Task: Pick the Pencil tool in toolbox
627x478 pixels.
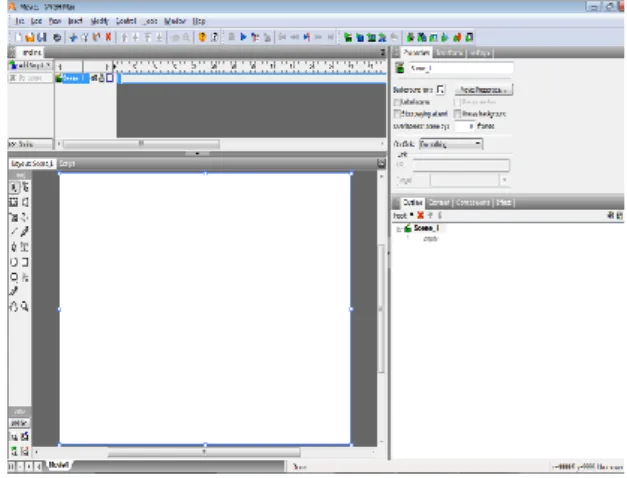Action: point(25,232)
